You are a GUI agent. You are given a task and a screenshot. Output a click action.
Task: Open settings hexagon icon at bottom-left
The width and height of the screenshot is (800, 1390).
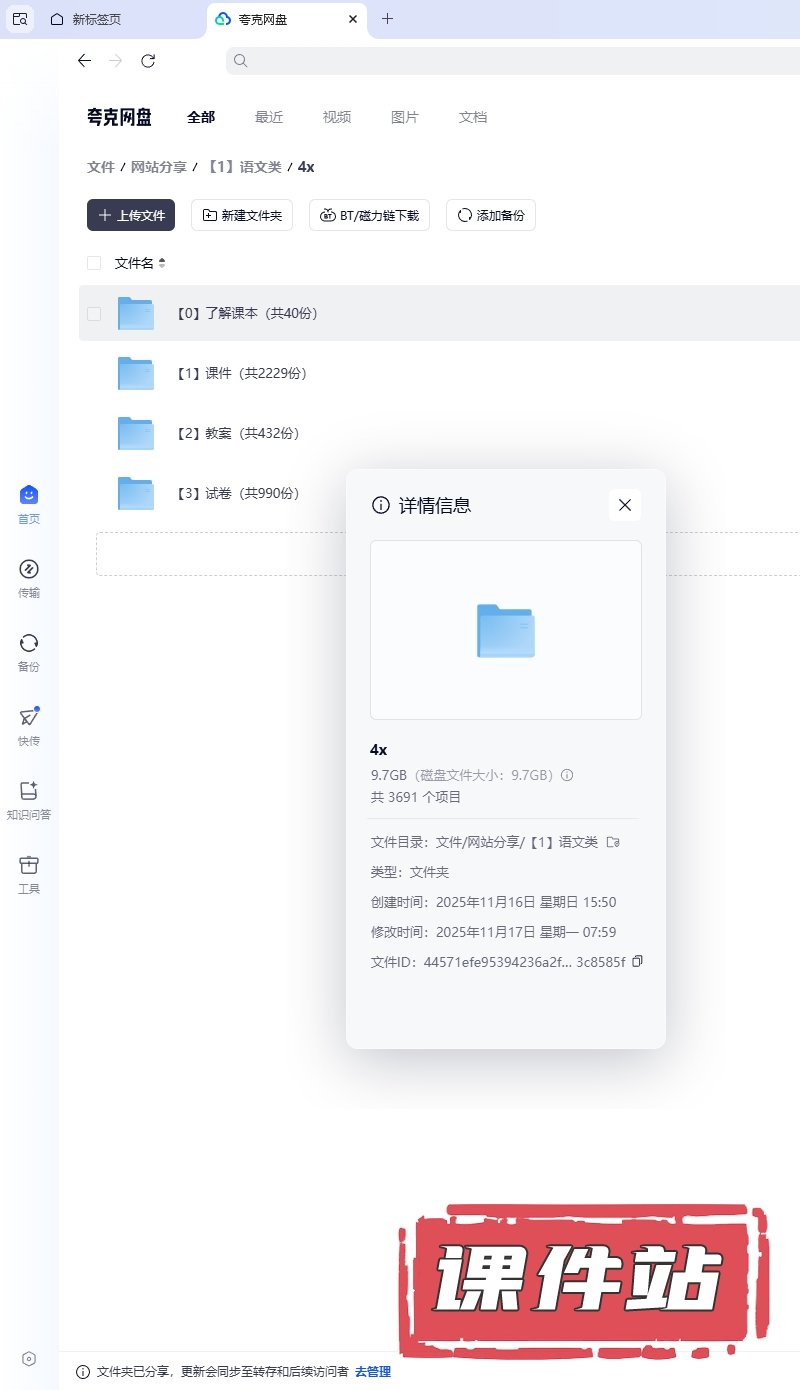tap(29, 1358)
